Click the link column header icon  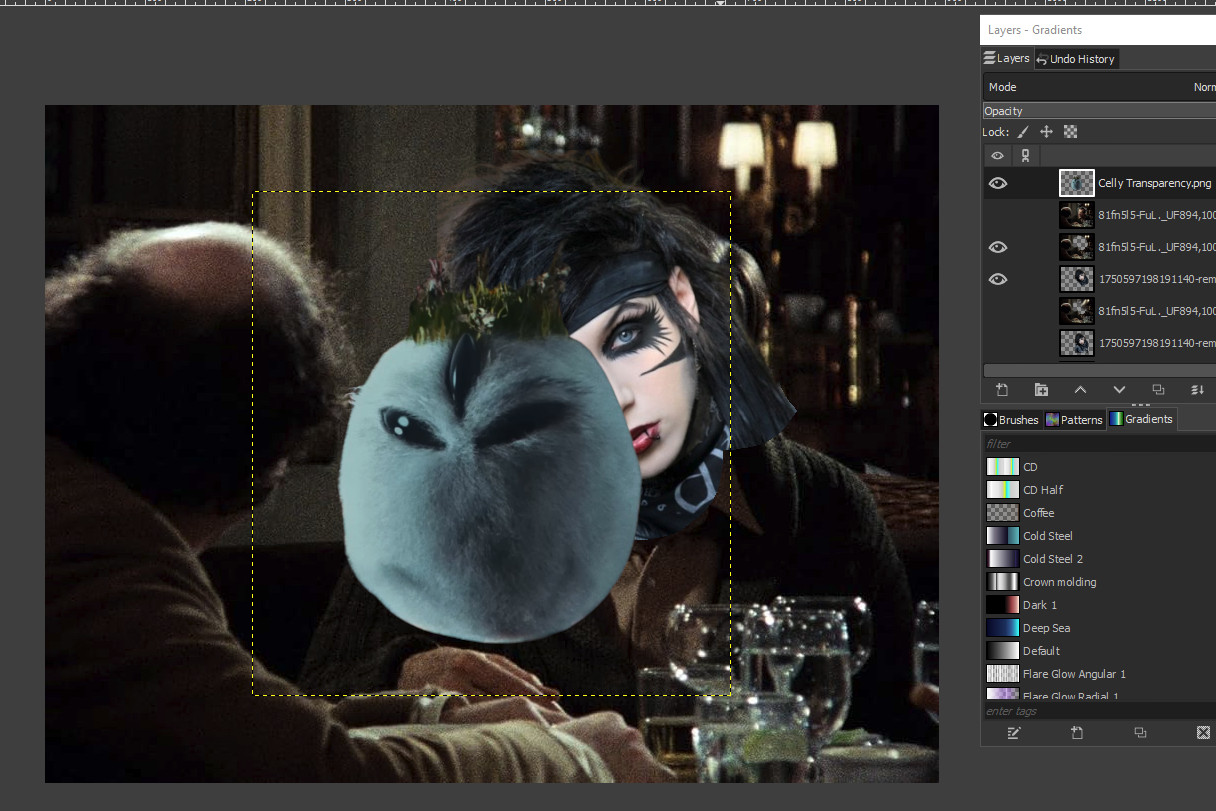coord(1025,156)
